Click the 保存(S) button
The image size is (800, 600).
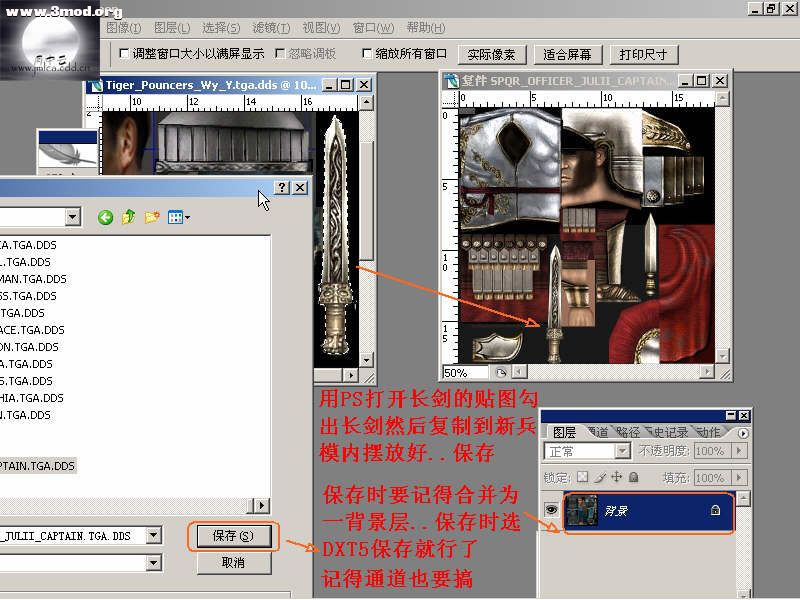[233, 536]
